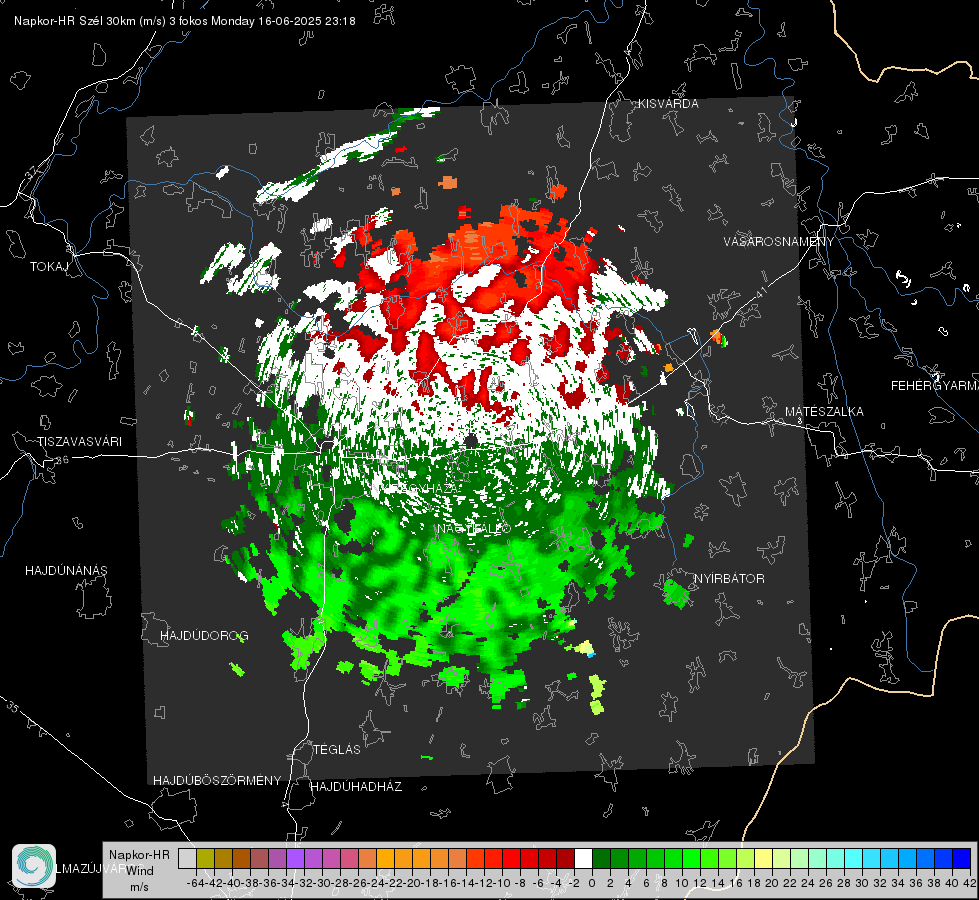This screenshot has height=900, width=979.
Task: Click the swirl logo icon at bottom left
Action: [34, 866]
